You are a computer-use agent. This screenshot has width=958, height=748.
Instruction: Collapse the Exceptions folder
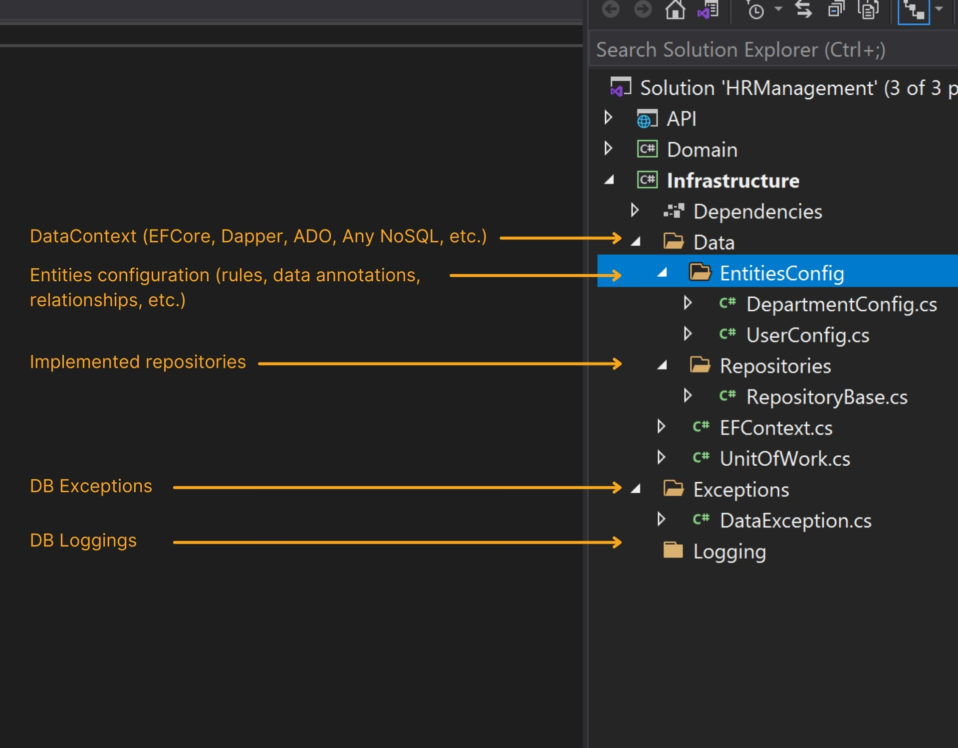click(x=635, y=490)
